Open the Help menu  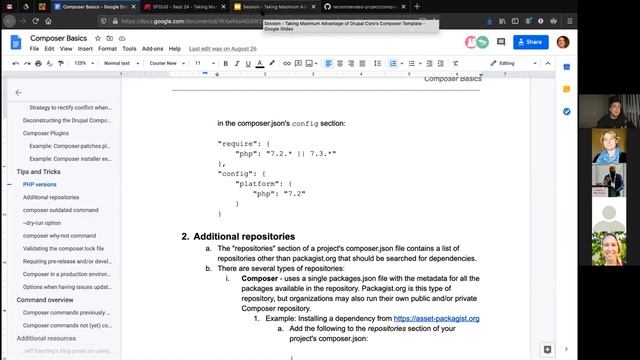click(175, 49)
